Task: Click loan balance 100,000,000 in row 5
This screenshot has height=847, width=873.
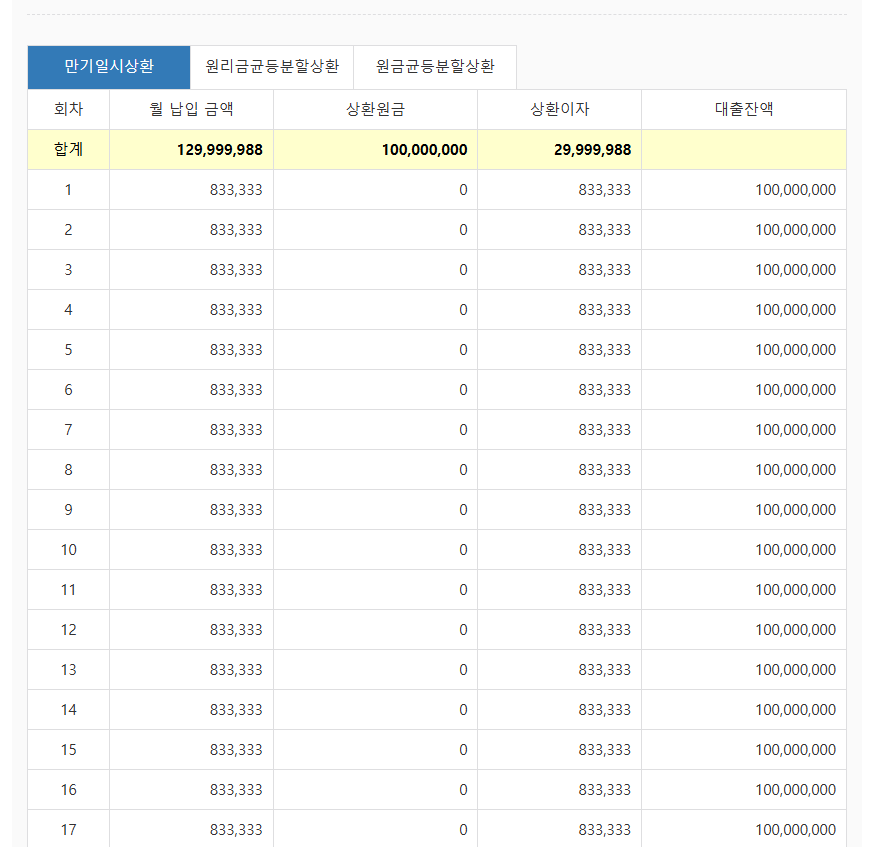Action: coord(796,350)
